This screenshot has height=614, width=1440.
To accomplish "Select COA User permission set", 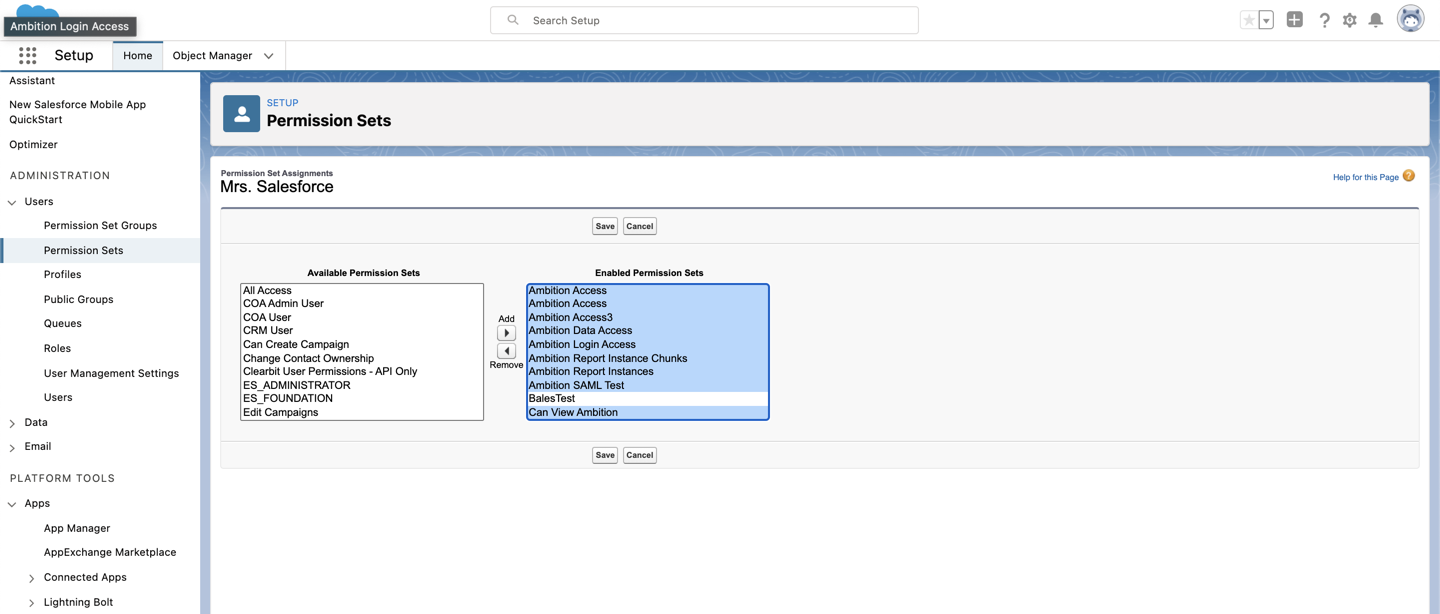I will (362, 318).
